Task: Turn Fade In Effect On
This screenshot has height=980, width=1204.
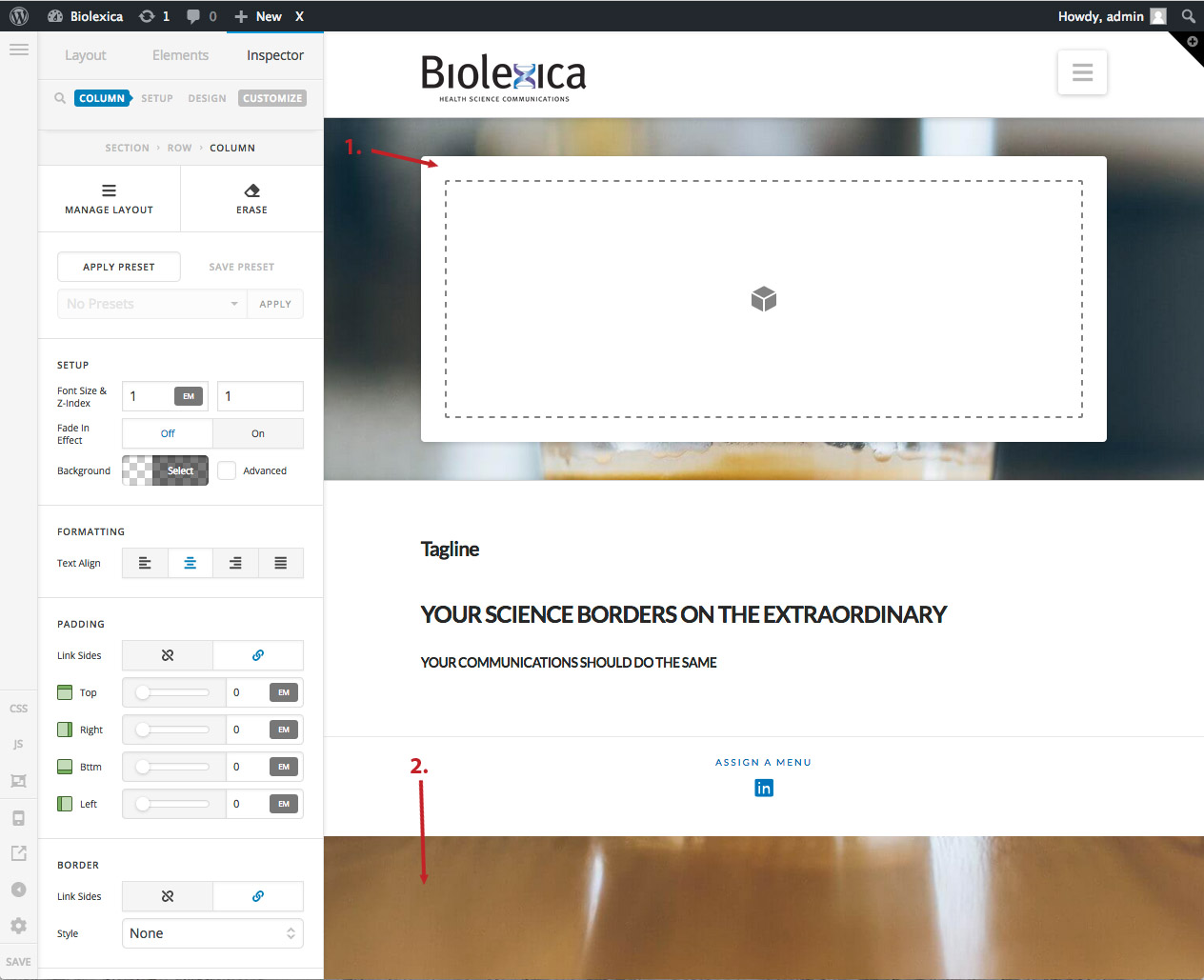Action: (258, 433)
